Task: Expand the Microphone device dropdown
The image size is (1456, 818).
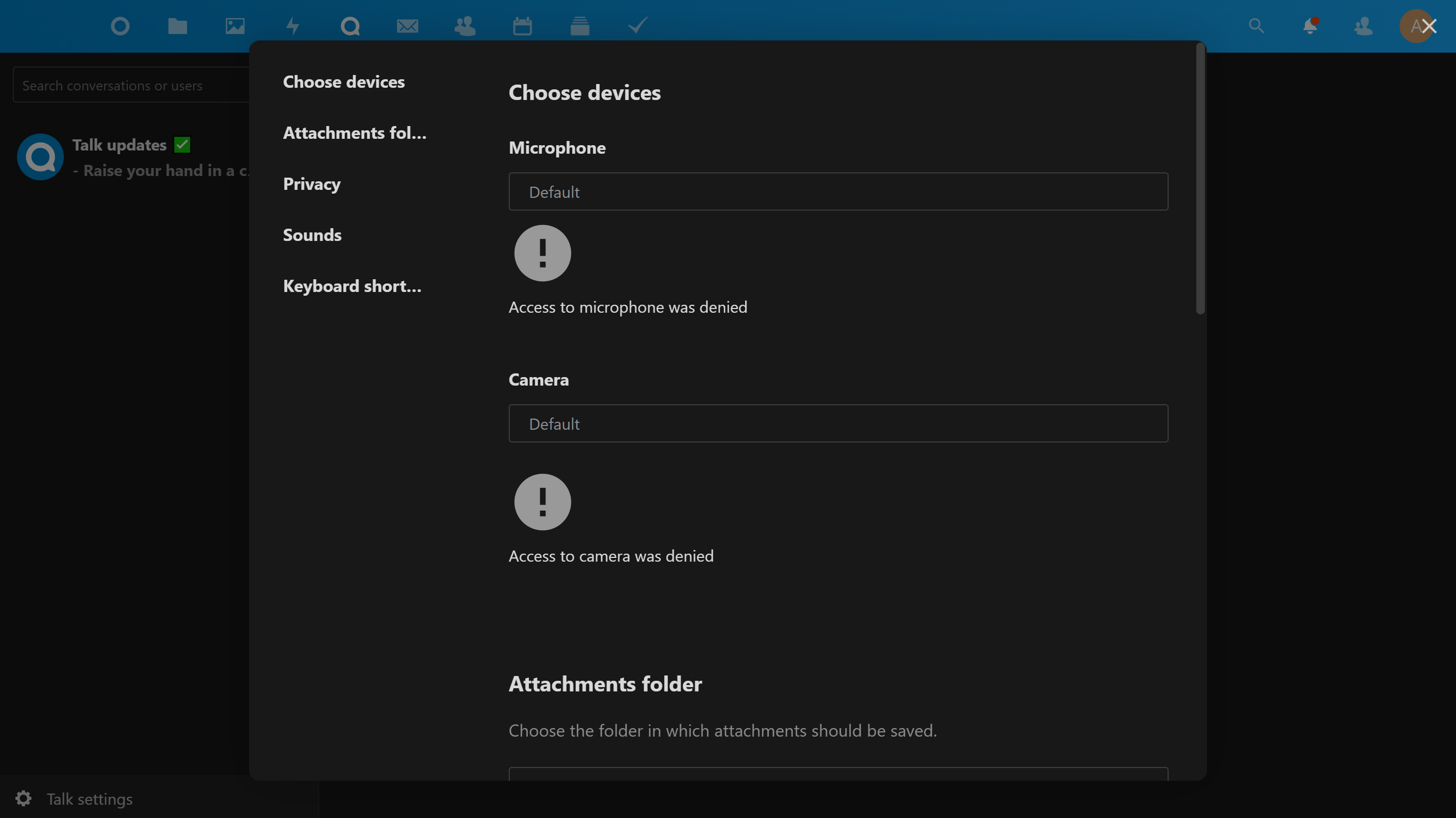Action: [x=838, y=191]
